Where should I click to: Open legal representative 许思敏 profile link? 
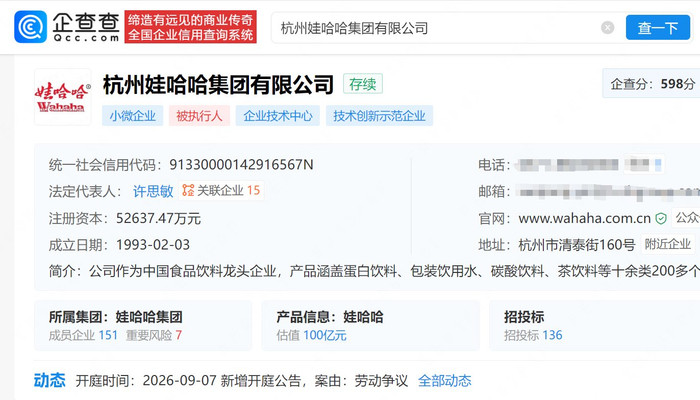click(x=153, y=191)
